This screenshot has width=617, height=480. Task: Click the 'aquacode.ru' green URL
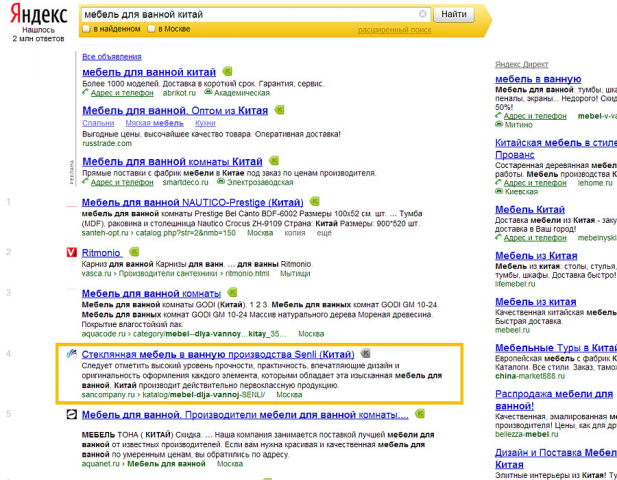pyautogui.click(x=105, y=334)
